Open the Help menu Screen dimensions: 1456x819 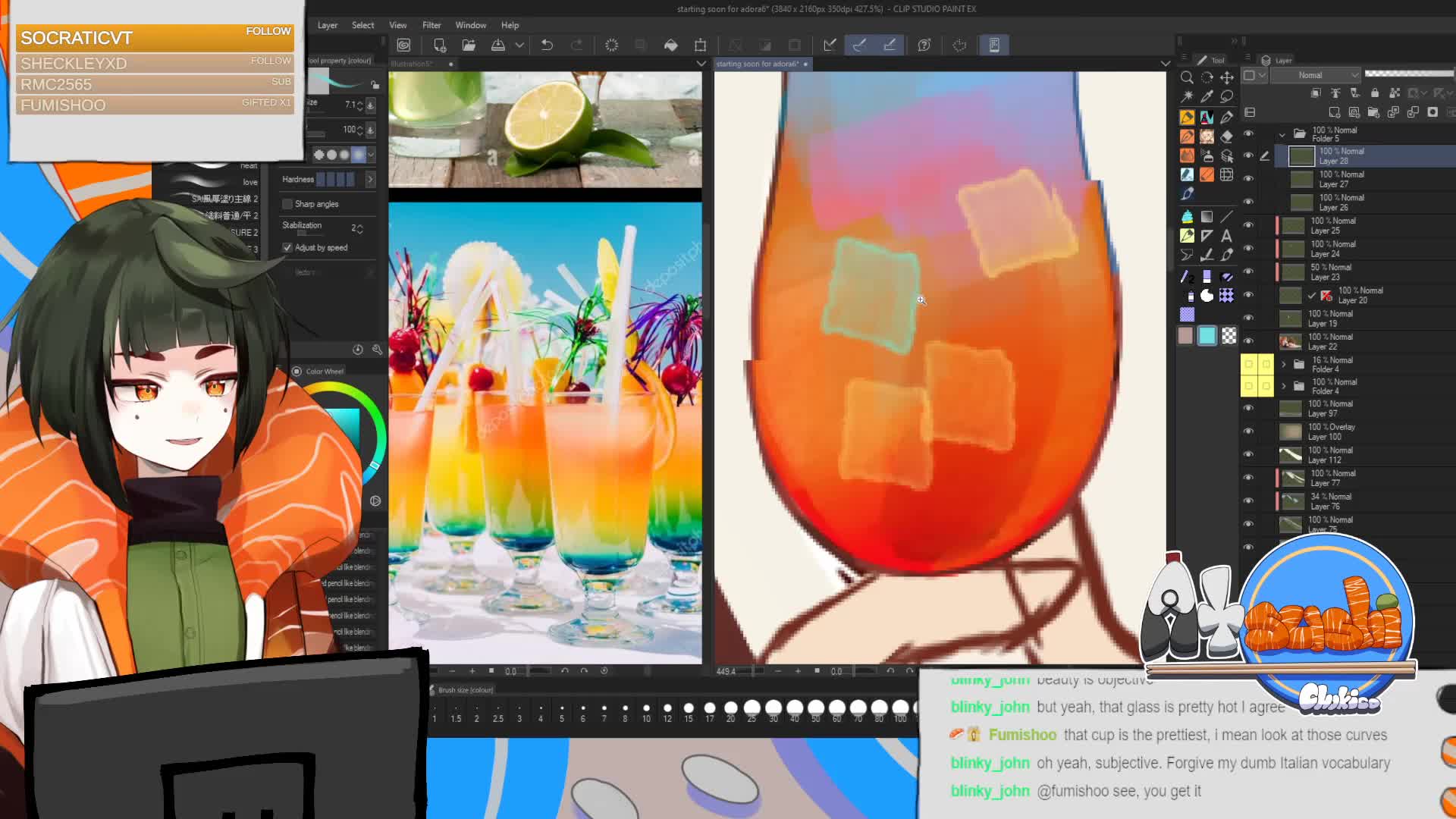510,25
